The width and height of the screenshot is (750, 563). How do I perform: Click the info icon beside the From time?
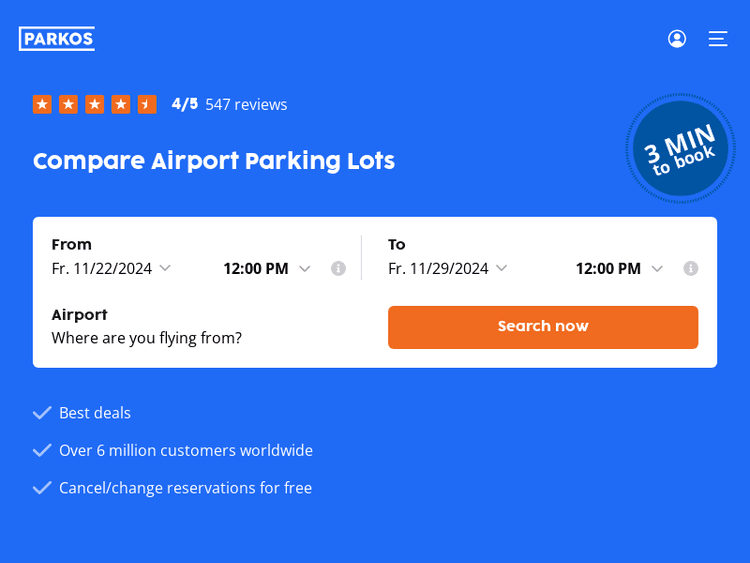click(x=338, y=268)
